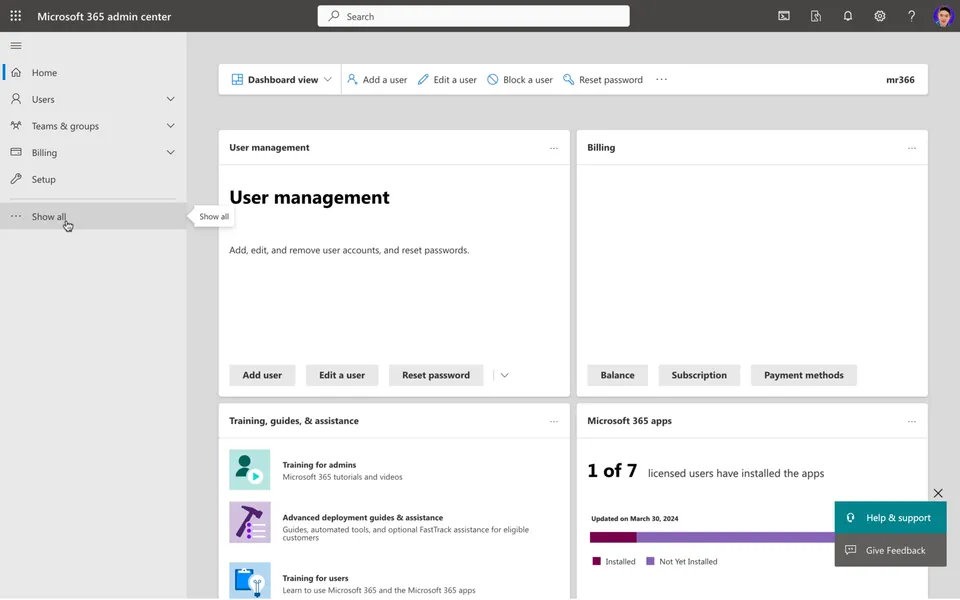Expand the Teams & groups section
The image size is (960, 600).
point(170,126)
